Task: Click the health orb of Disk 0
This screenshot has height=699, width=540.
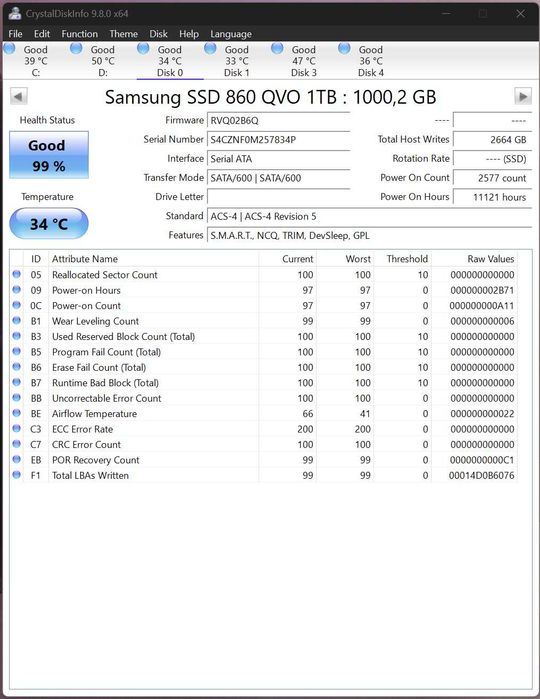Action: (x=143, y=48)
